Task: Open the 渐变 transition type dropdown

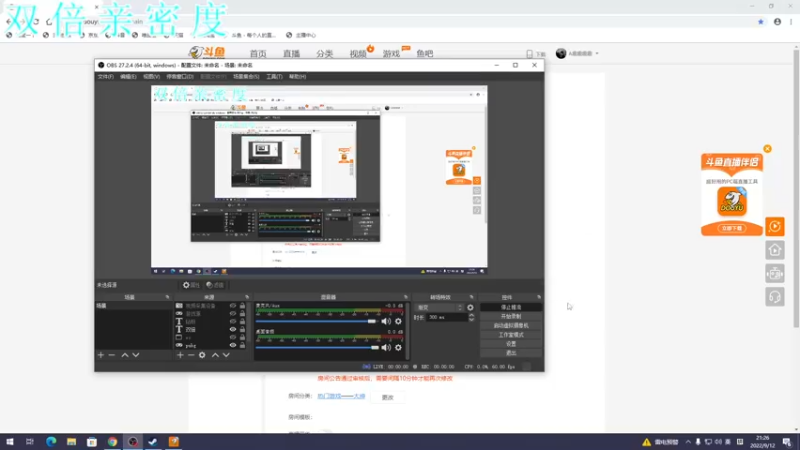Action: coord(439,308)
